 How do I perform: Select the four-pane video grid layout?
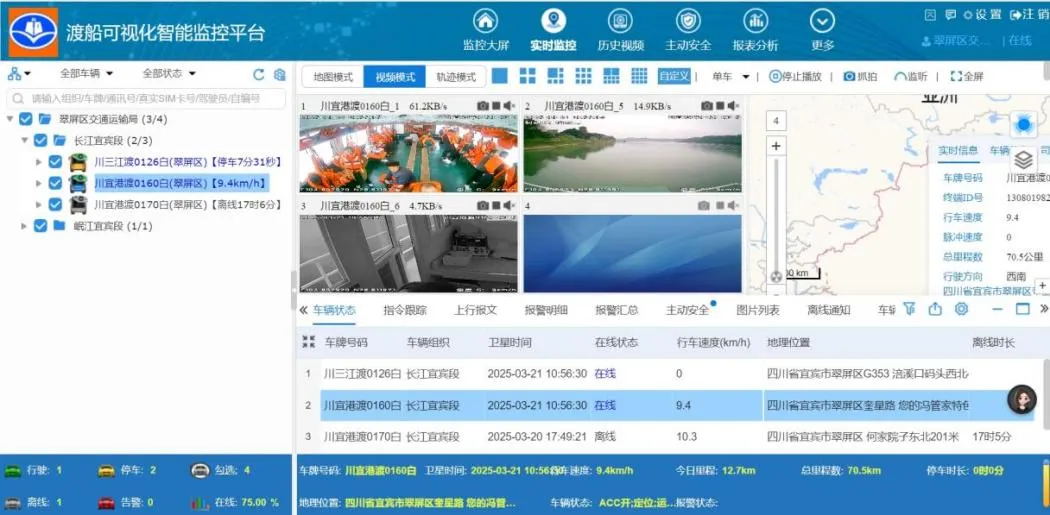coord(528,76)
